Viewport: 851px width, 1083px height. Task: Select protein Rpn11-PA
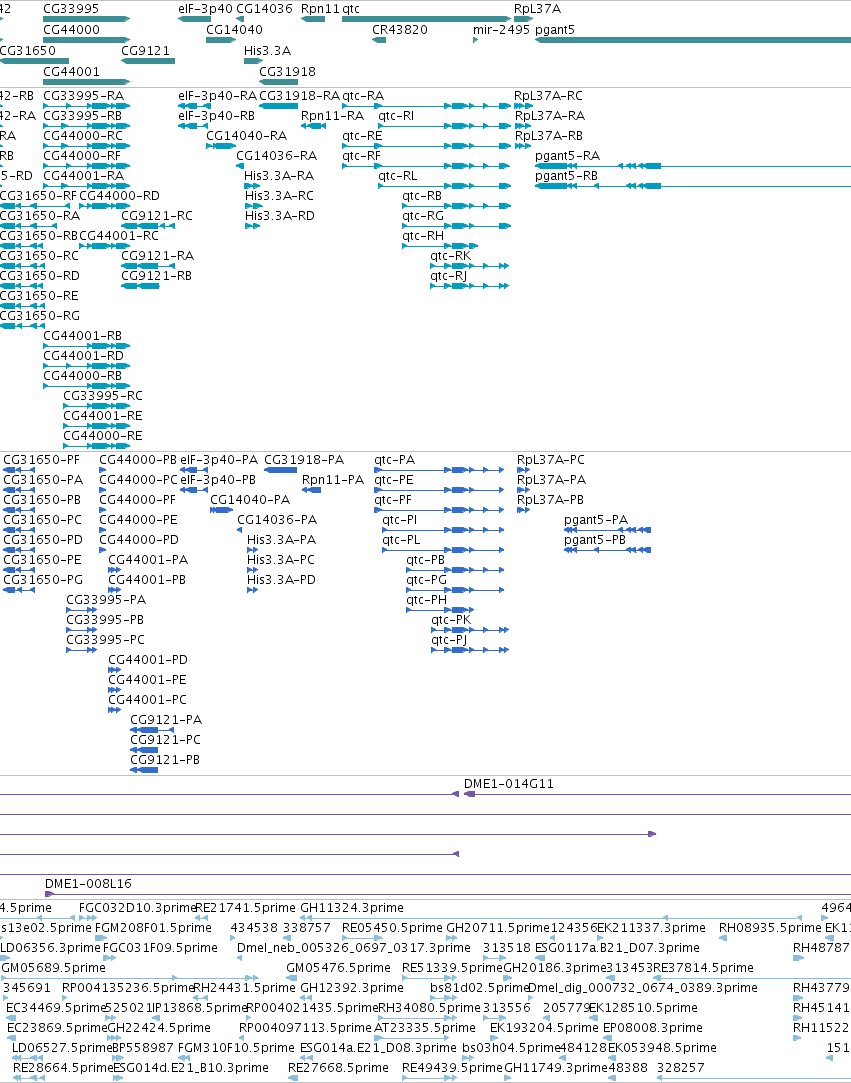pyautogui.click(x=333, y=479)
